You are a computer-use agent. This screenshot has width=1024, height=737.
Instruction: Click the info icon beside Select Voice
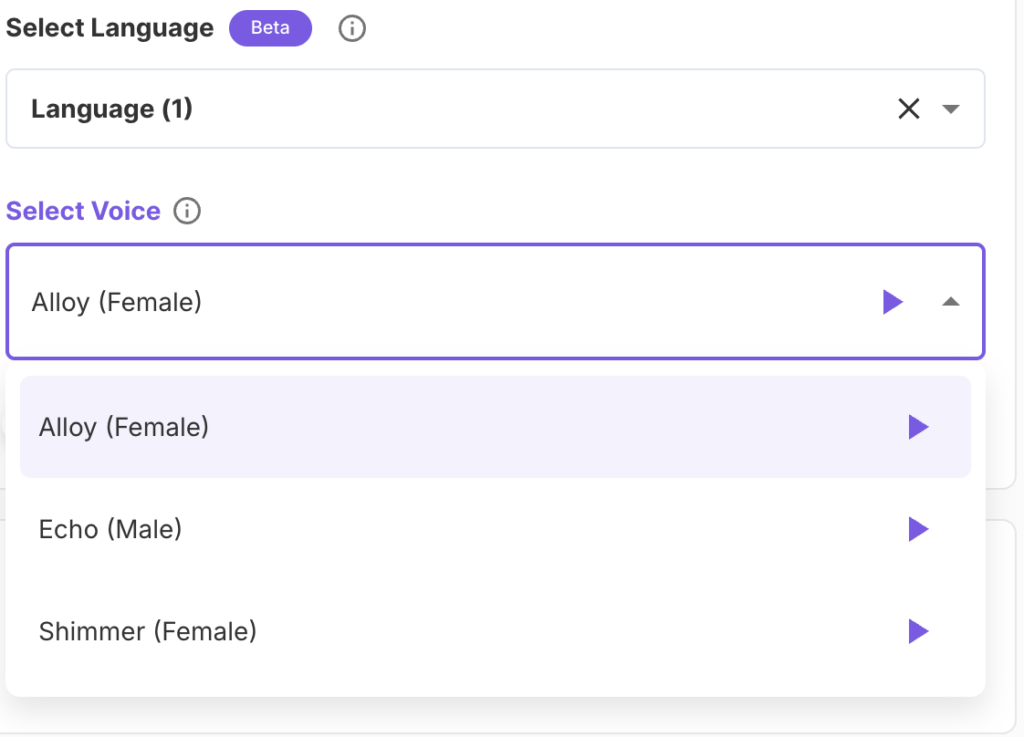(187, 211)
